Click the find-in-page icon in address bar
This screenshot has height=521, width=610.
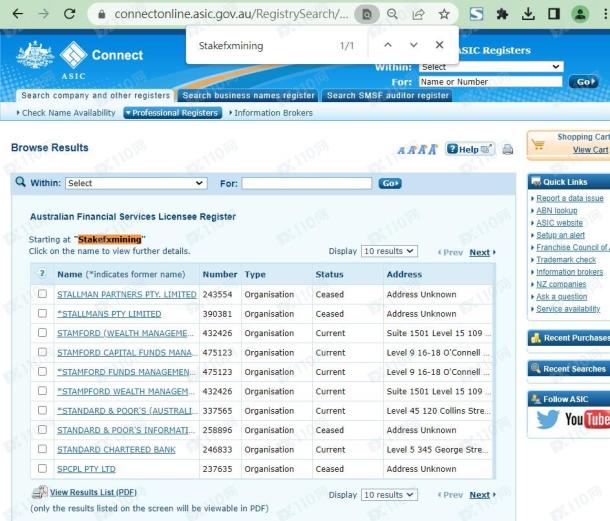[366, 14]
